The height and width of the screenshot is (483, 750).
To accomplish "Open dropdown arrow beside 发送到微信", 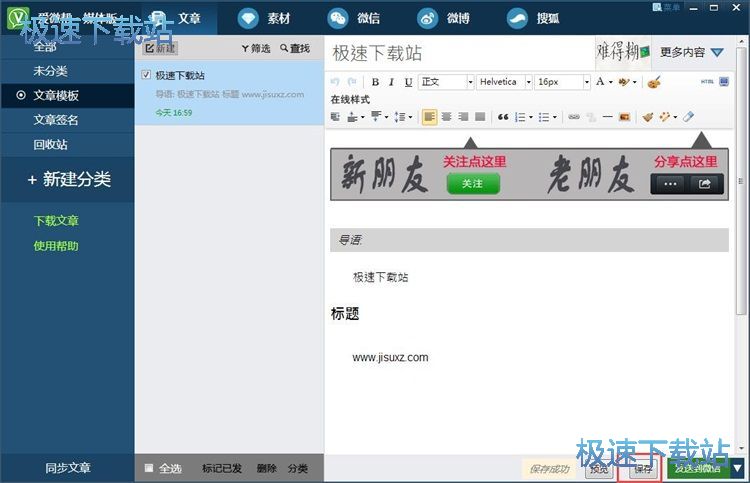I will click(737, 468).
